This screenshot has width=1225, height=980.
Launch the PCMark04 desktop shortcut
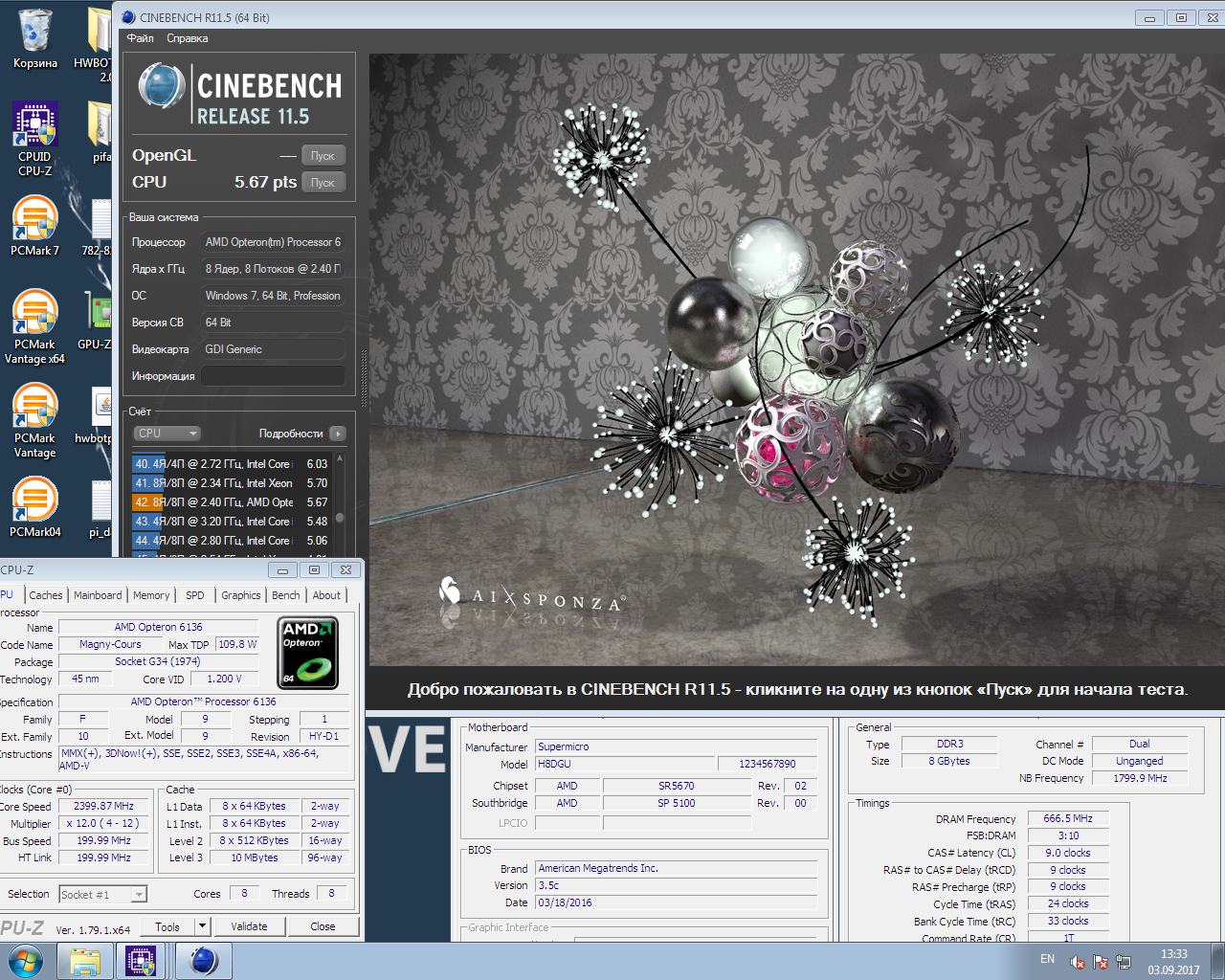pos(34,507)
